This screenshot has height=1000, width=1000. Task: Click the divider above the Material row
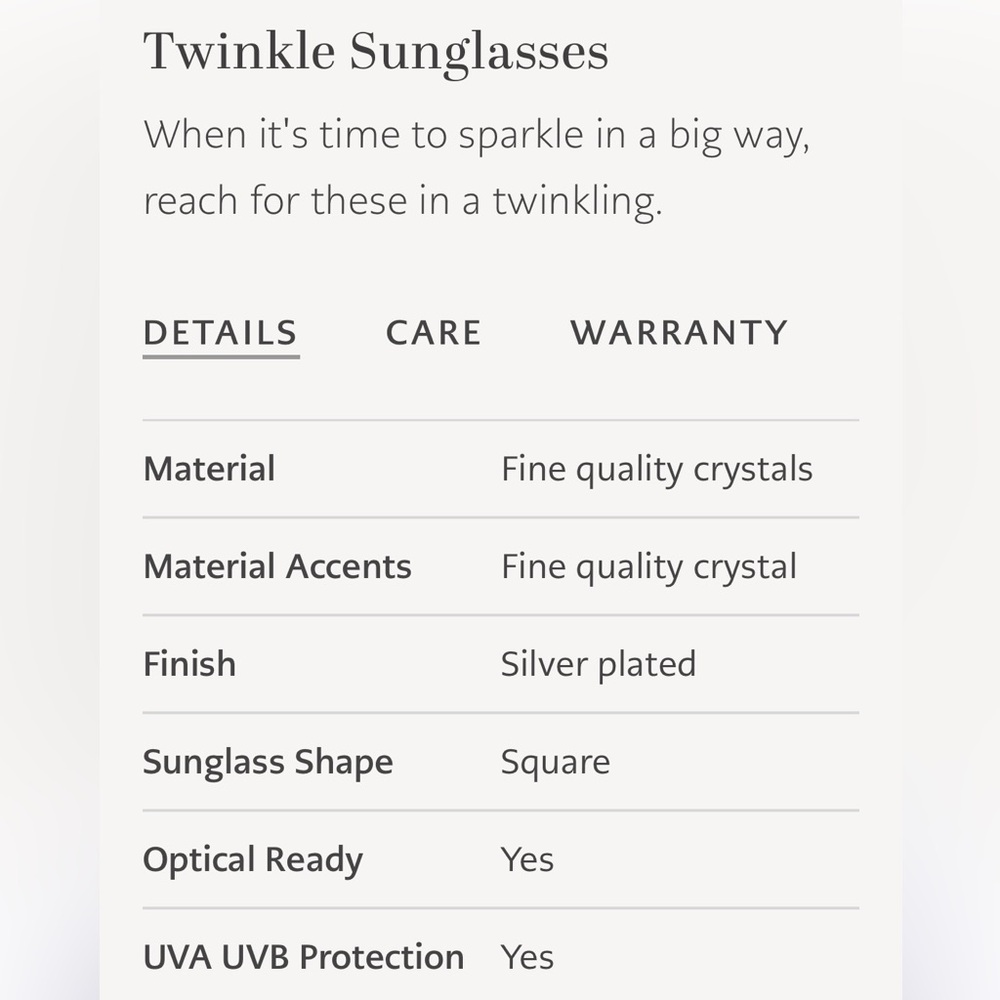point(500,417)
